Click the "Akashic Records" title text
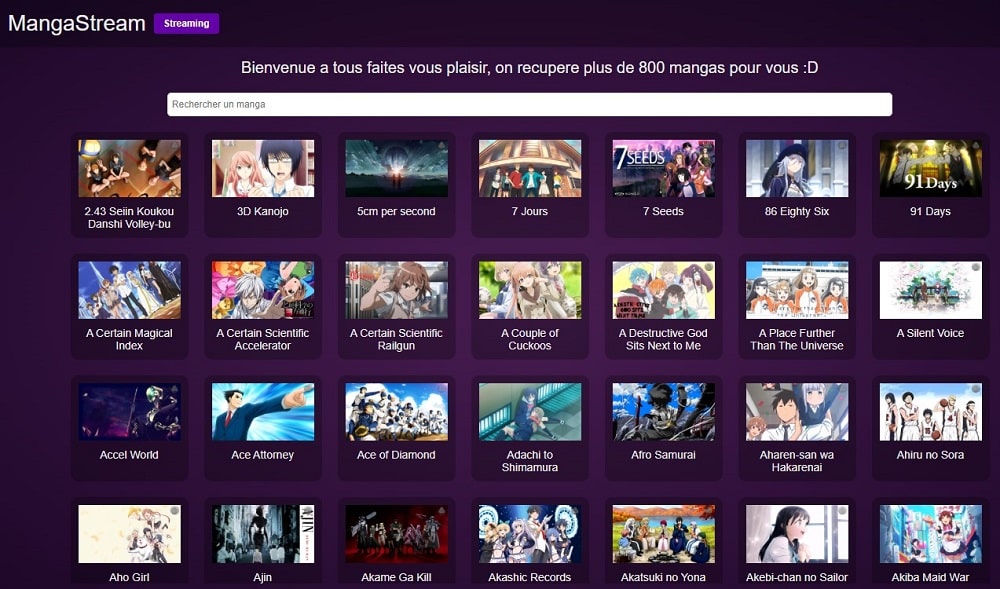 click(530, 578)
